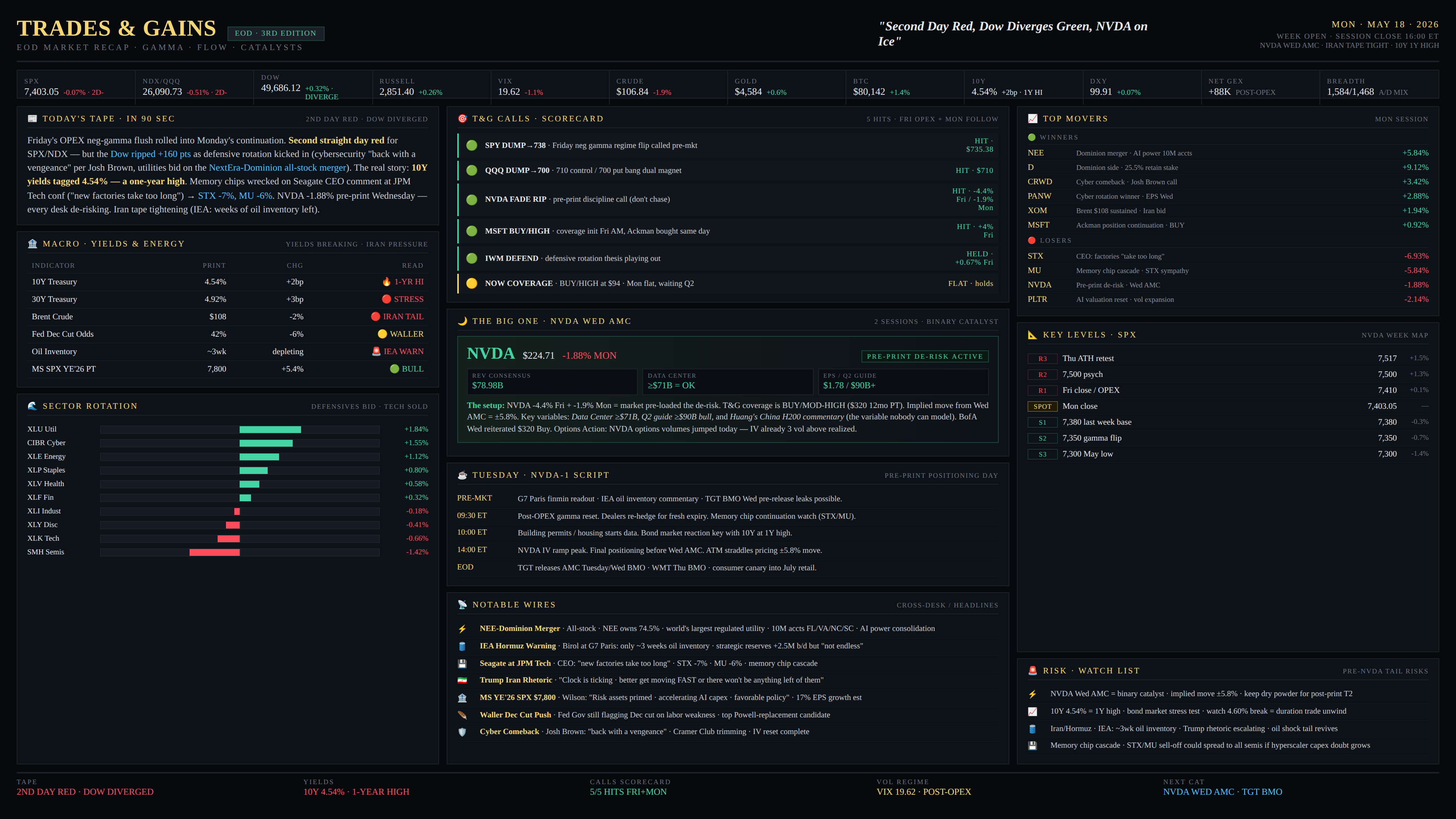Click the IWM DEFEND call label
Image resolution: width=1456 pixels, height=819 pixels.
coord(511,258)
